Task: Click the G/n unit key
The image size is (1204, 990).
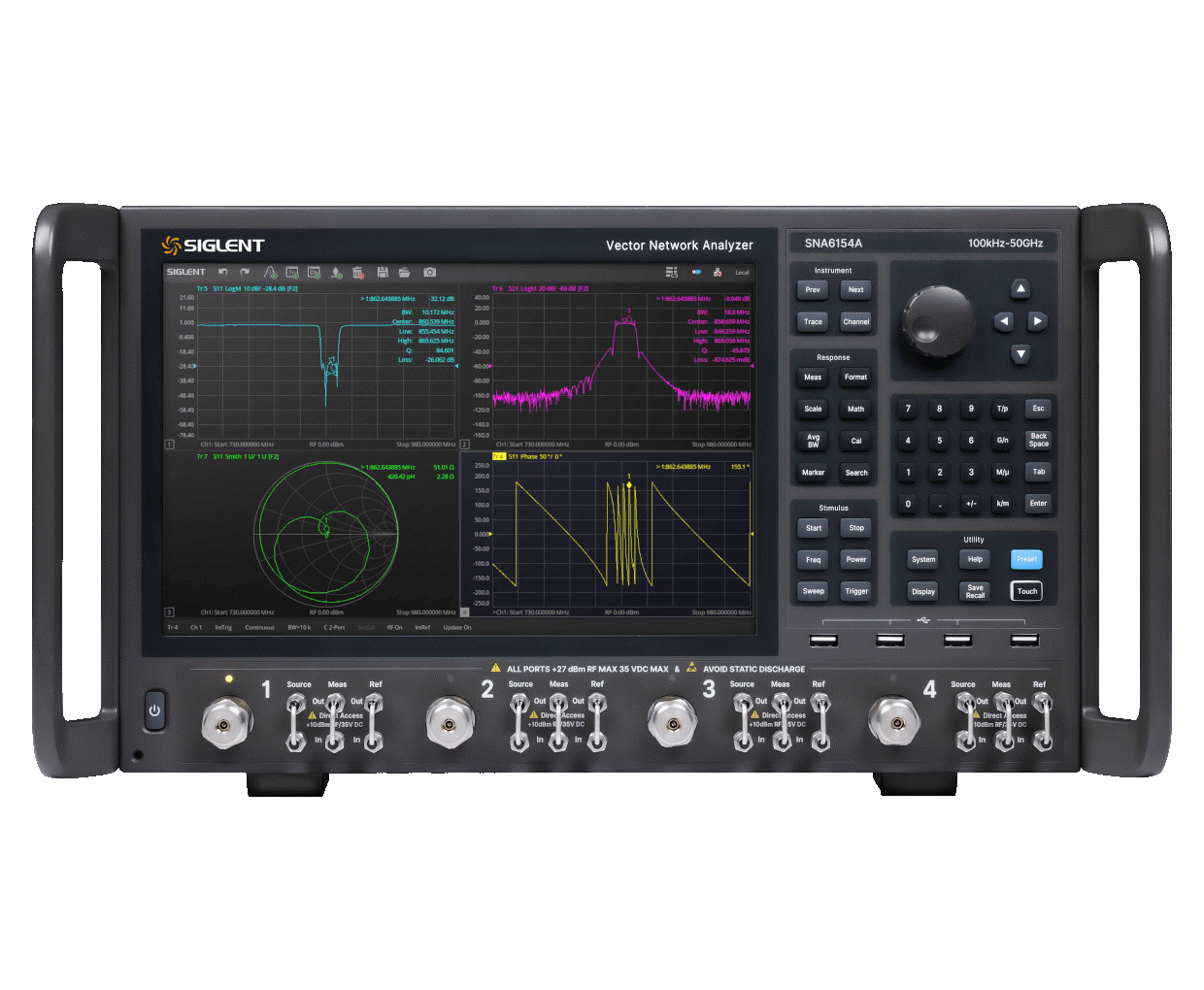Action: tap(1002, 441)
